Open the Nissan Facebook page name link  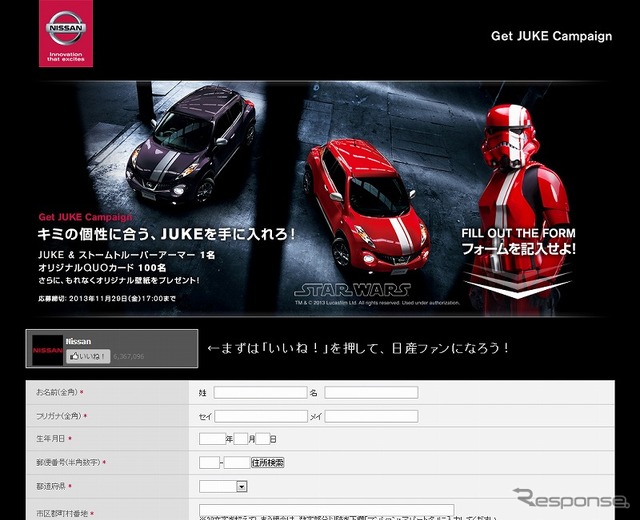(78, 341)
